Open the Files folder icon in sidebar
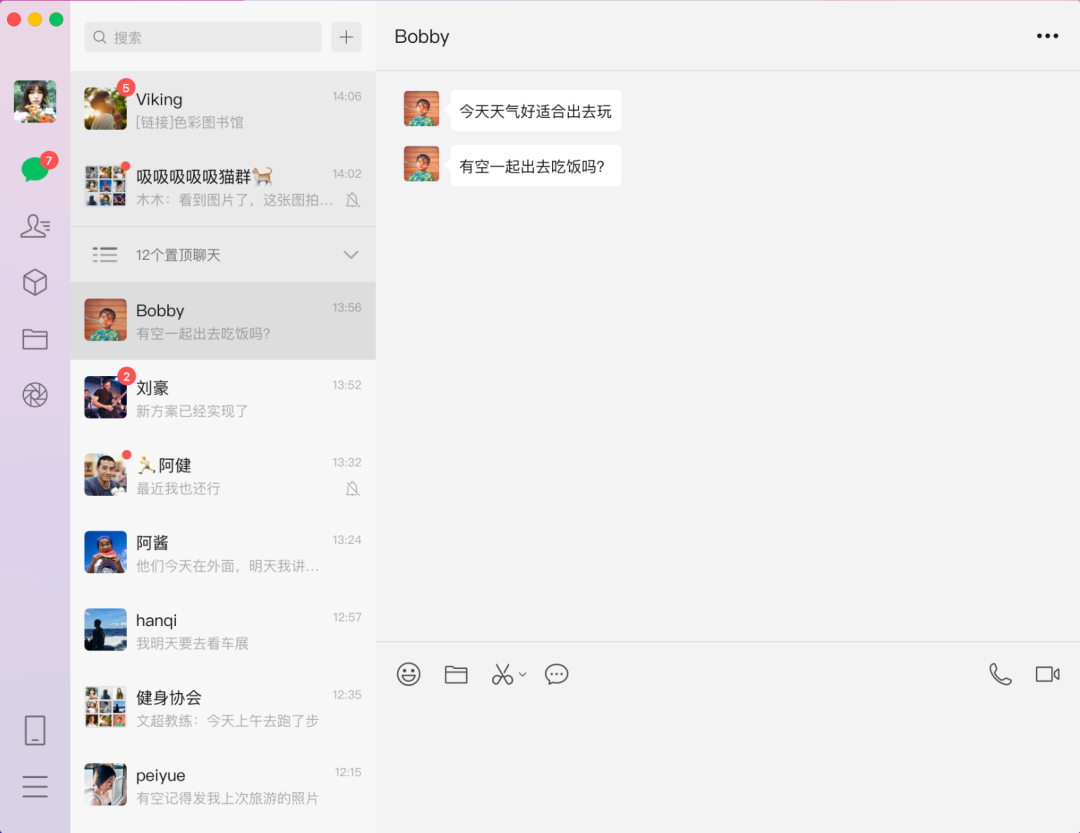The image size is (1080, 833). click(35, 339)
